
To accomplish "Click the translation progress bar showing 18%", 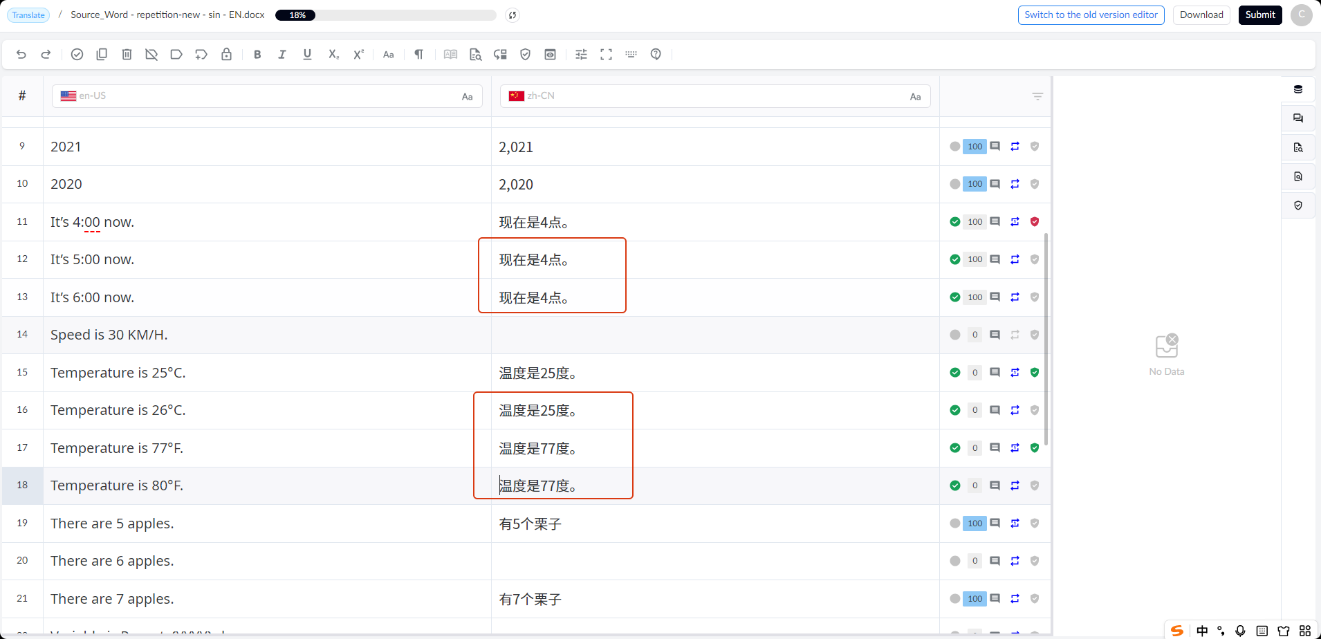I will (385, 15).
